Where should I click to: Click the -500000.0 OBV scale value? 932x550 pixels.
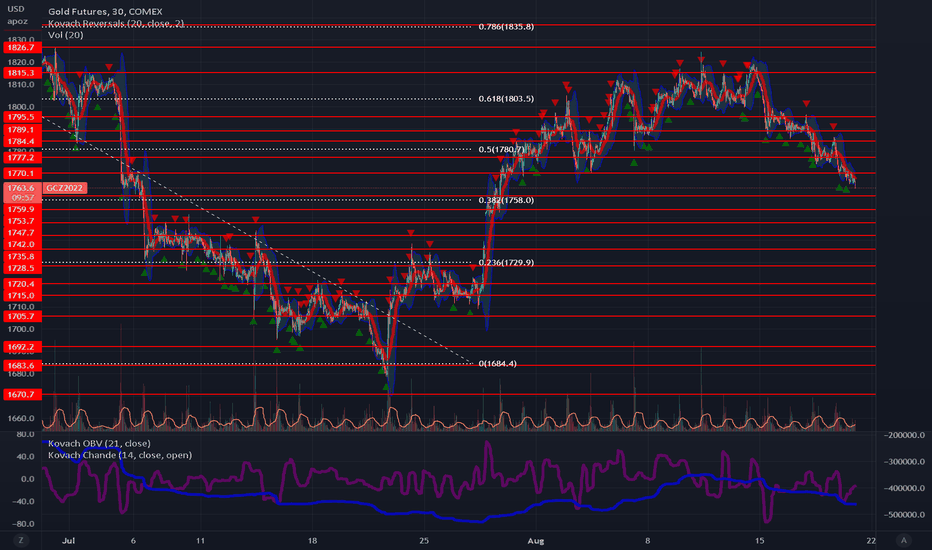(904, 514)
